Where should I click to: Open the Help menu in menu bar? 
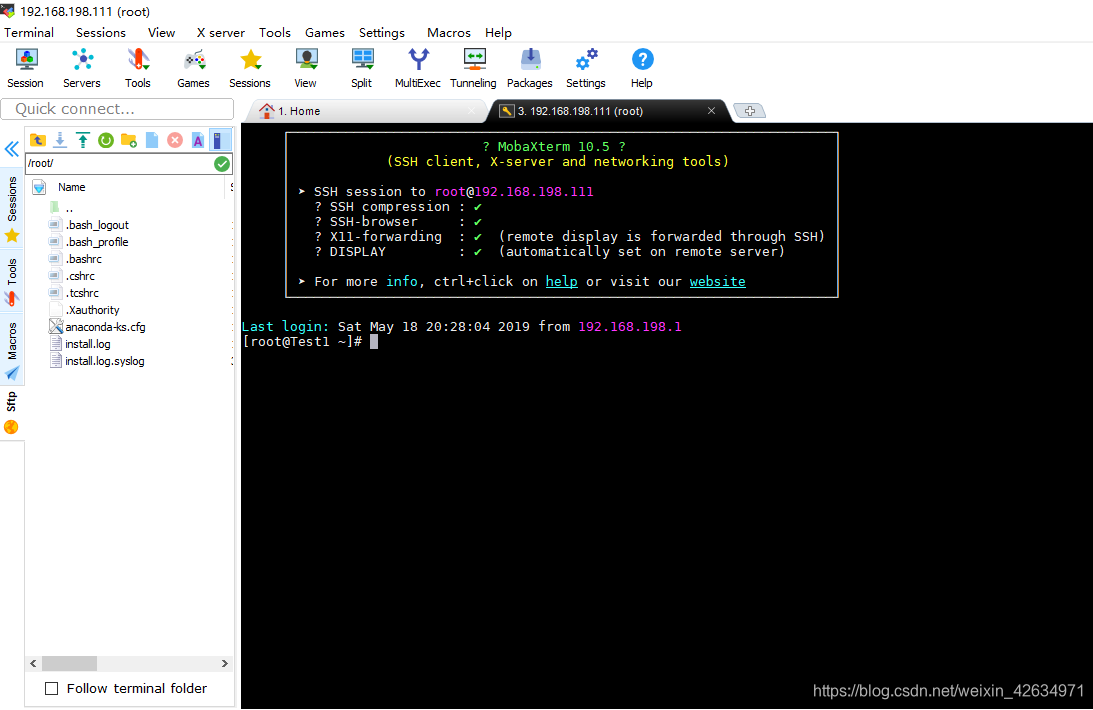coord(498,33)
